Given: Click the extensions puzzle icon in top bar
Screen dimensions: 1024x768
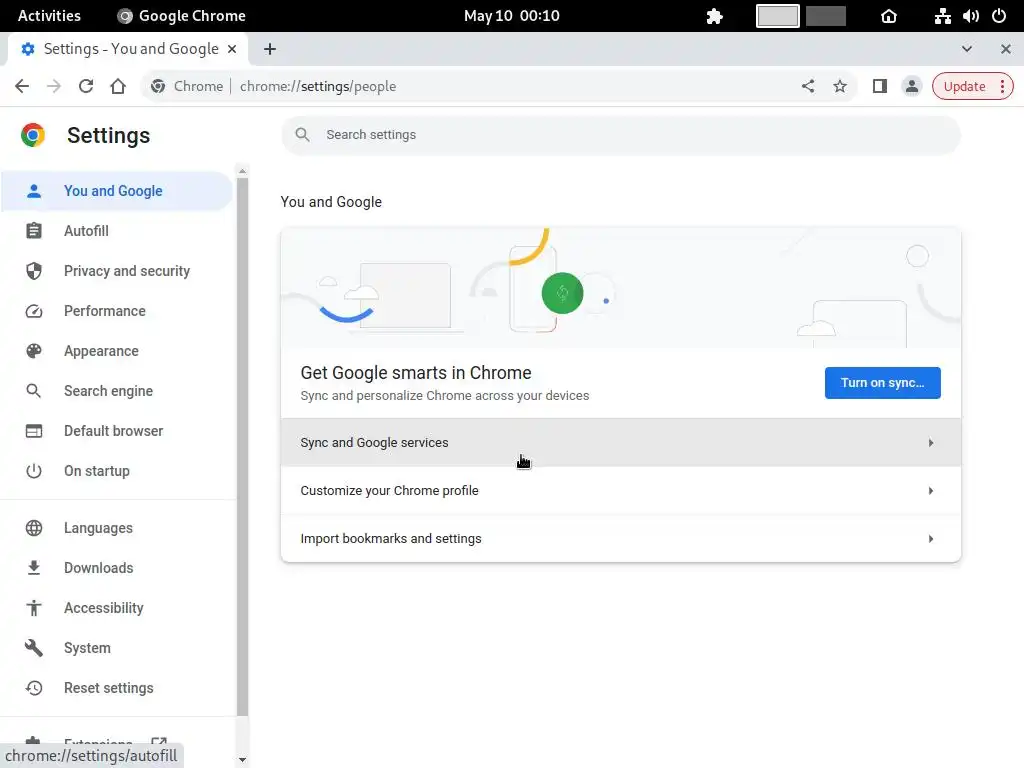Looking at the screenshot, I should pyautogui.click(x=714, y=16).
